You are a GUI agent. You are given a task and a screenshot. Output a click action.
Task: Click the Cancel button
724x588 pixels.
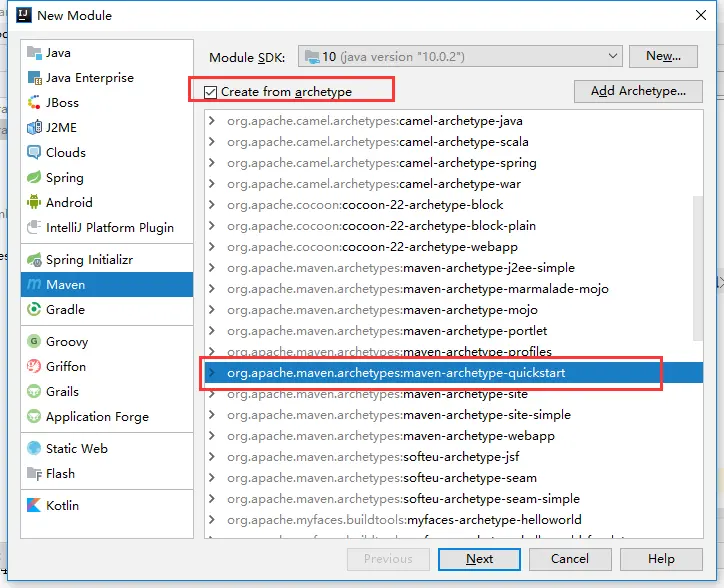[x=570, y=559]
